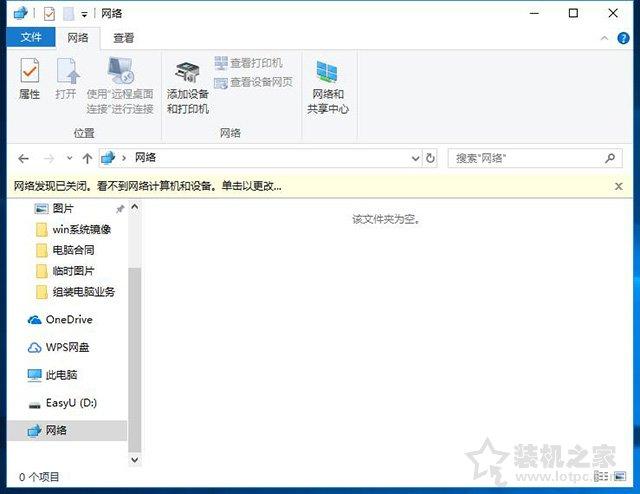
Task: Minimize the 网络 window
Action: pos(534,13)
